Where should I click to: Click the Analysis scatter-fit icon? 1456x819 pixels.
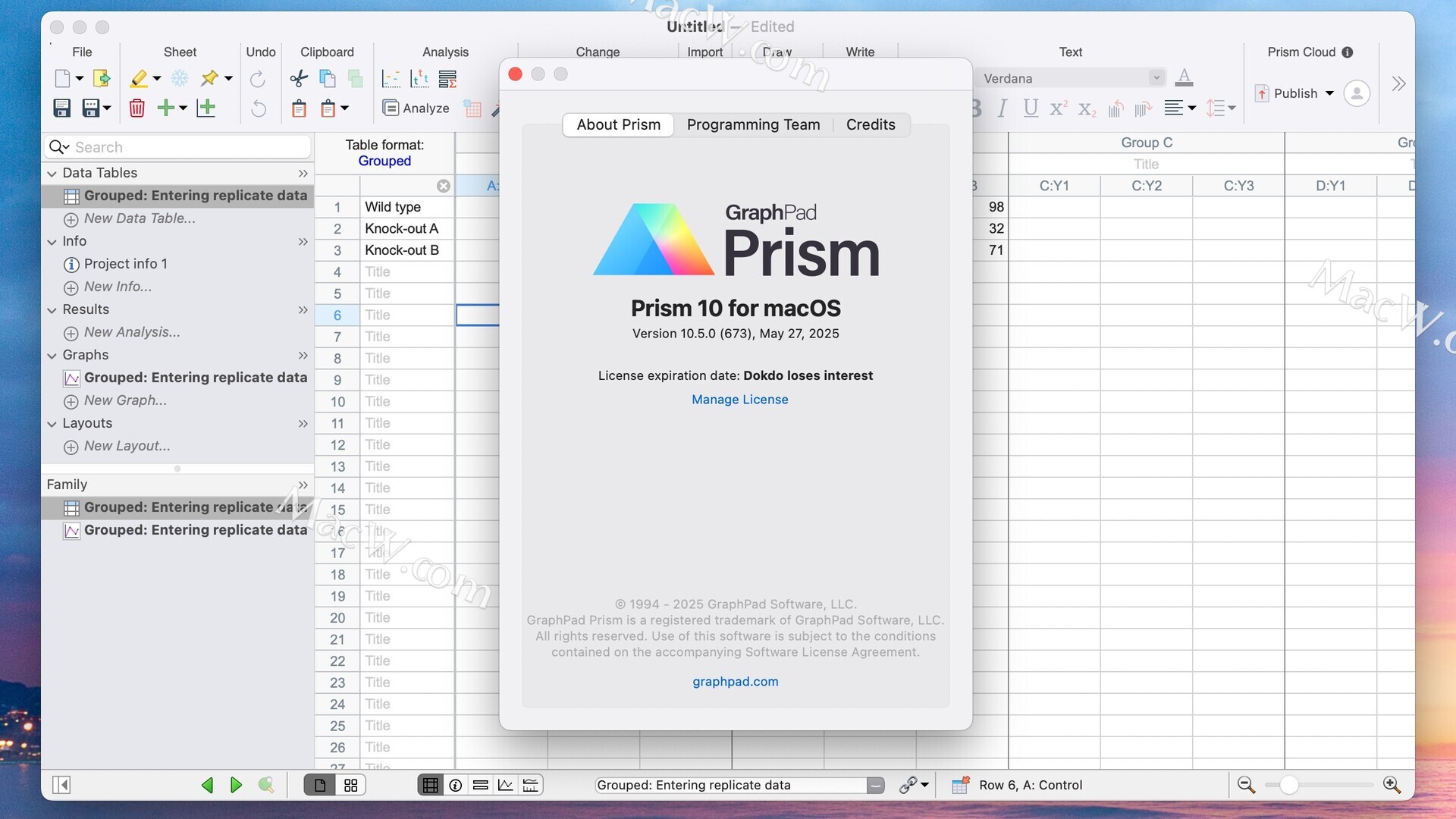[391, 78]
